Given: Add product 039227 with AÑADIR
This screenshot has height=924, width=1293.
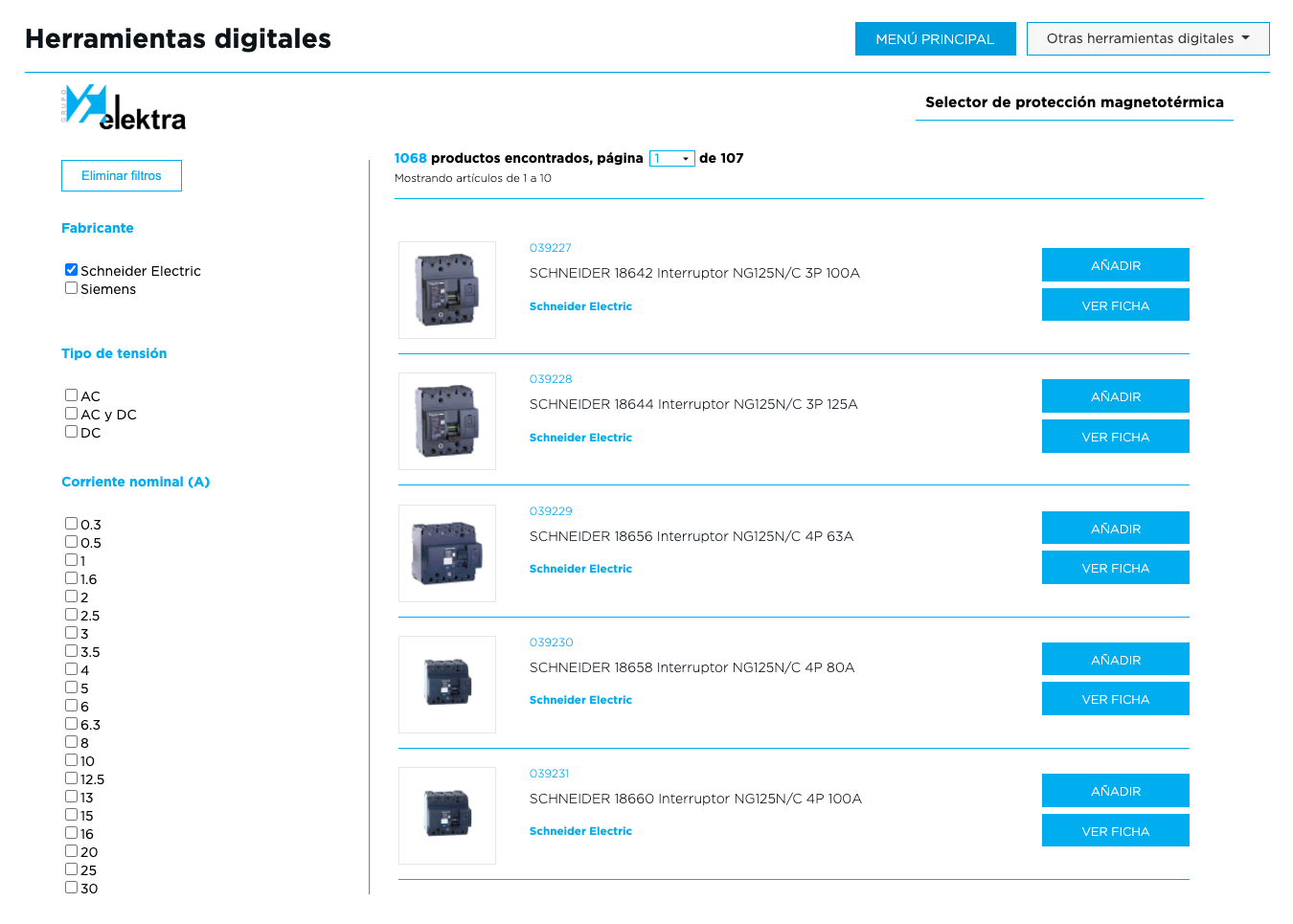Looking at the screenshot, I should [1116, 265].
